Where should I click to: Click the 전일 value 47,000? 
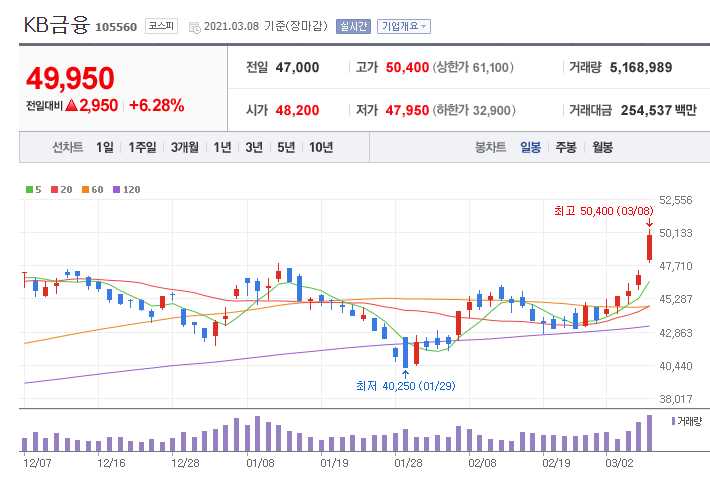pos(297,67)
